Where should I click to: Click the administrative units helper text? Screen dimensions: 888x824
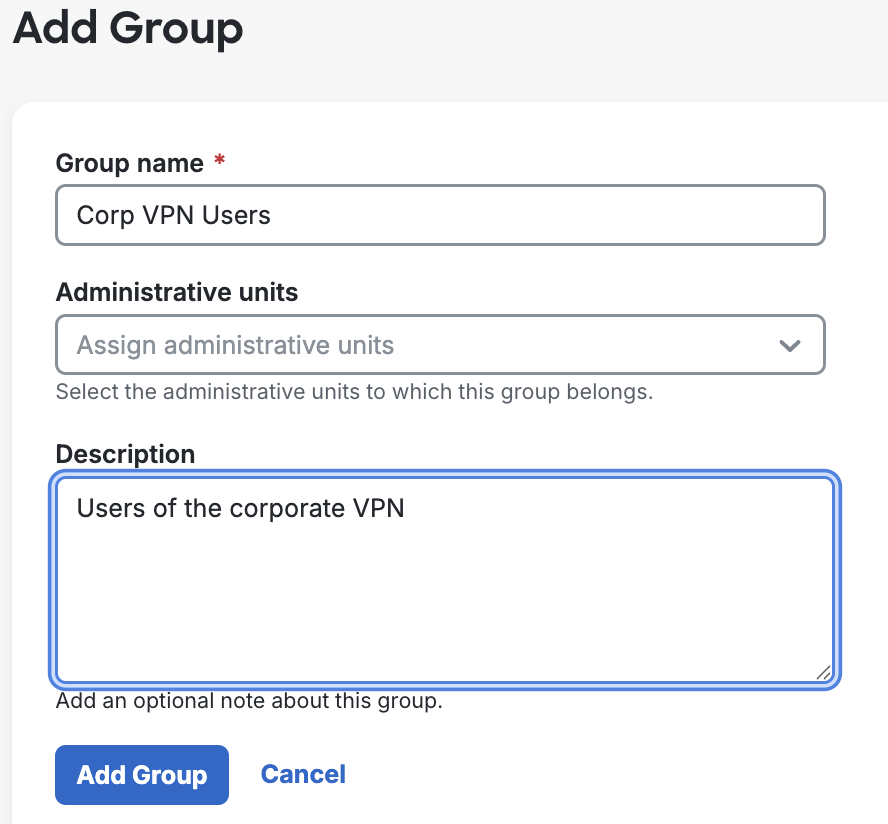tap(352, 391)
